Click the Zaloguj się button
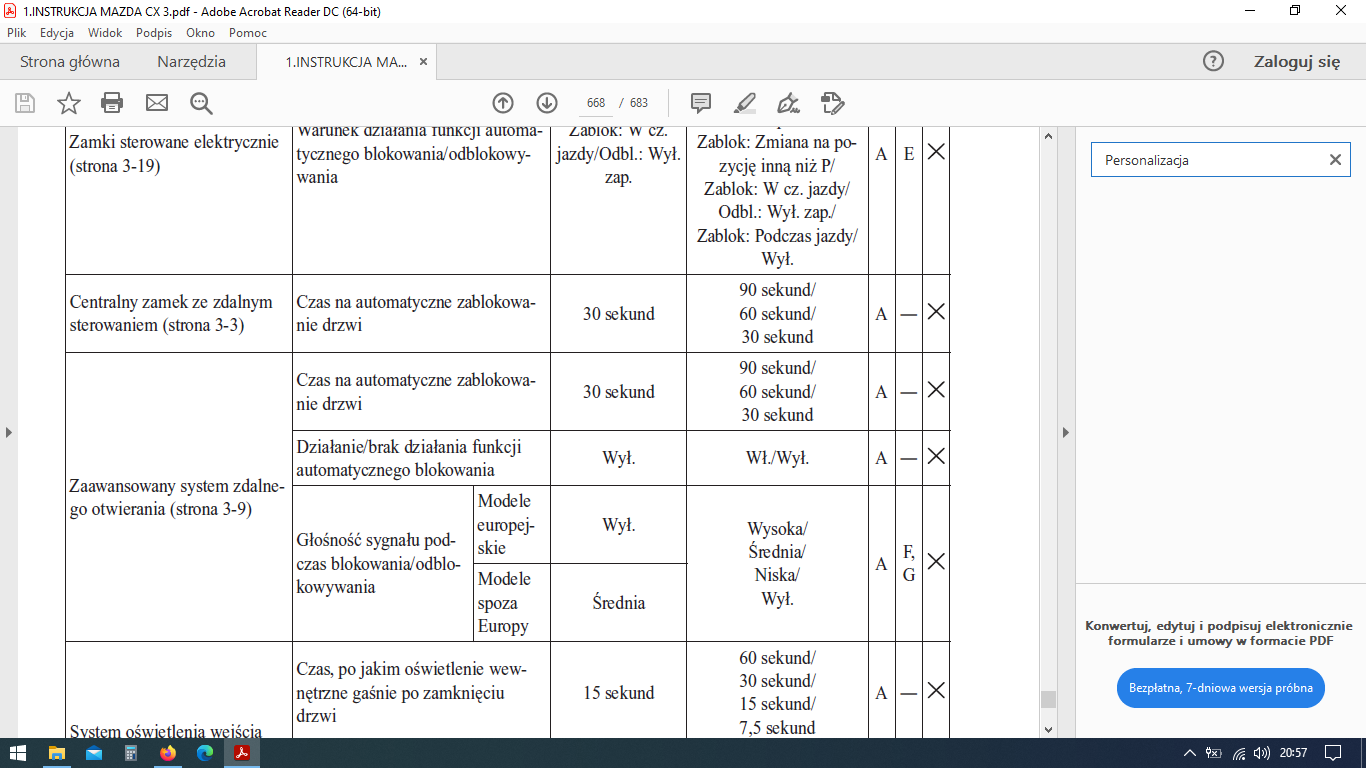 (x=1296, y=61)
